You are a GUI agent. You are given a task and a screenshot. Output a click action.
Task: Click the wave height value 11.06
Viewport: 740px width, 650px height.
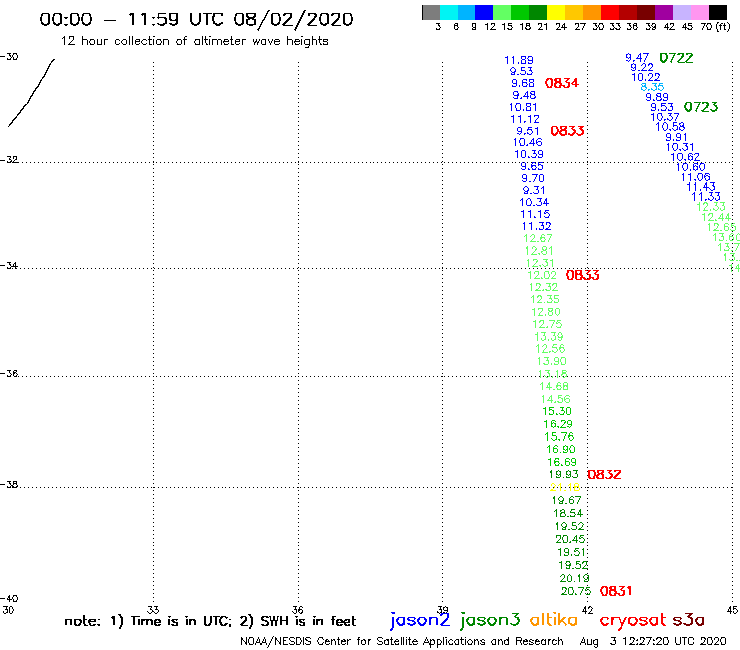point(696,177)
